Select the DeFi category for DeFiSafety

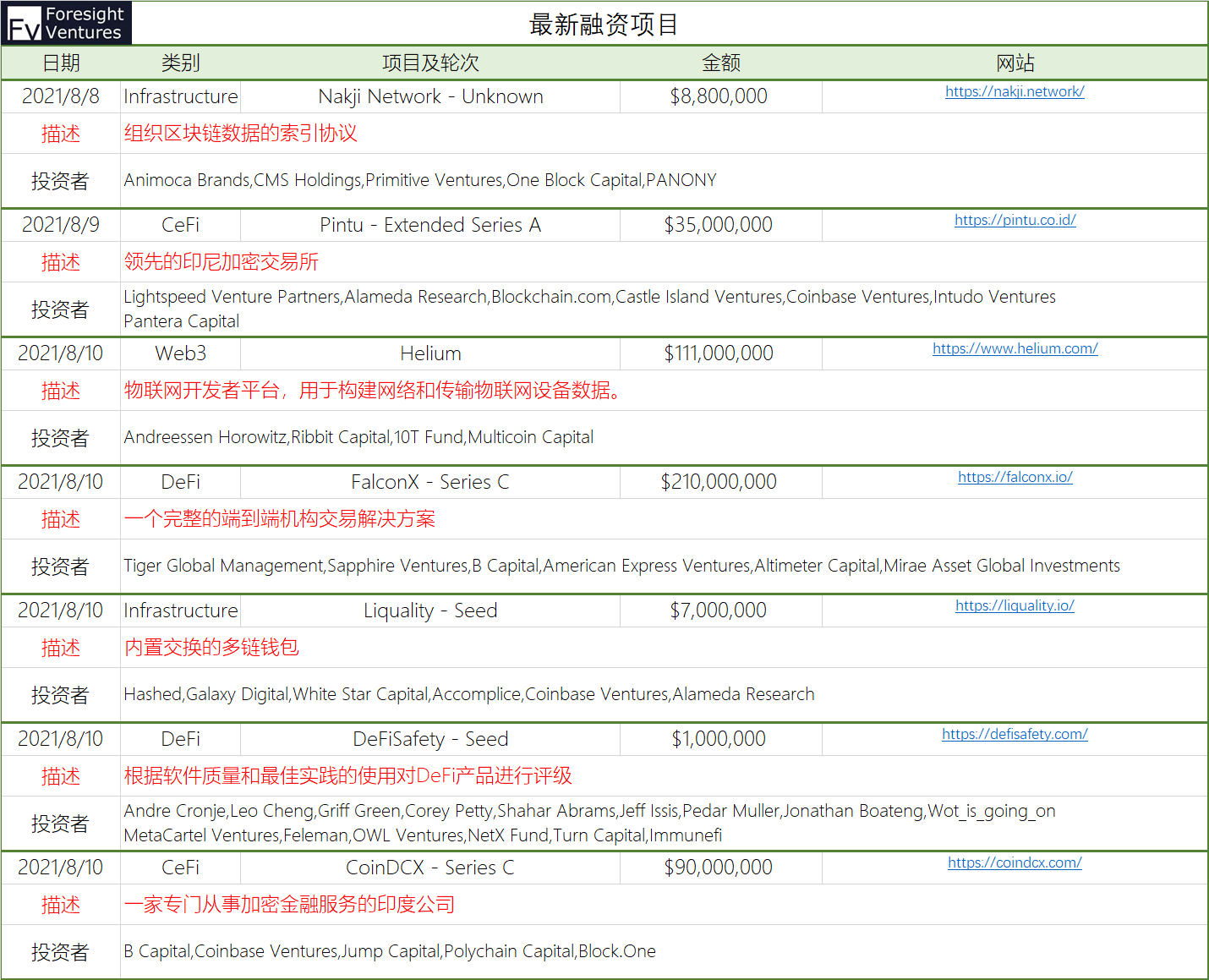tap(180, 739)
